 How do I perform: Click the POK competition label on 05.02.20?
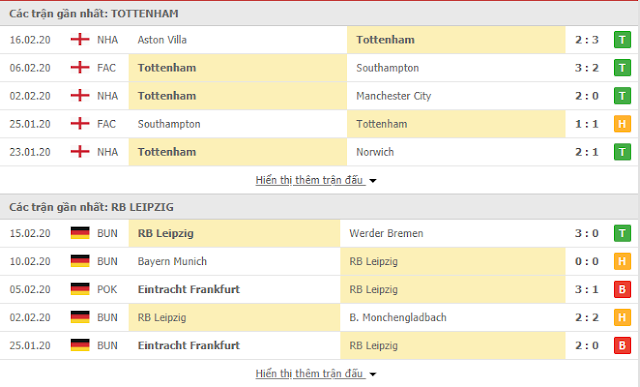coord(107,289)
